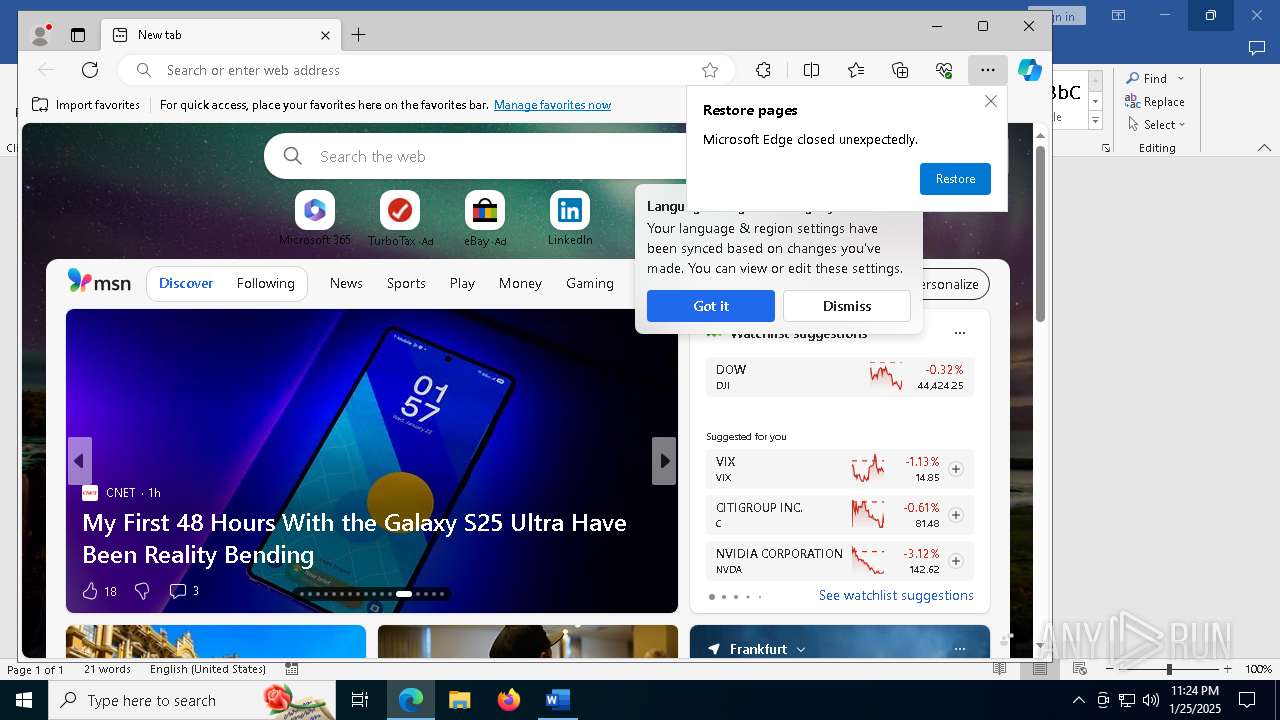Click Word zoom in plus button
Screen dimensions: 1280x720
click(x=1228, y=669)
